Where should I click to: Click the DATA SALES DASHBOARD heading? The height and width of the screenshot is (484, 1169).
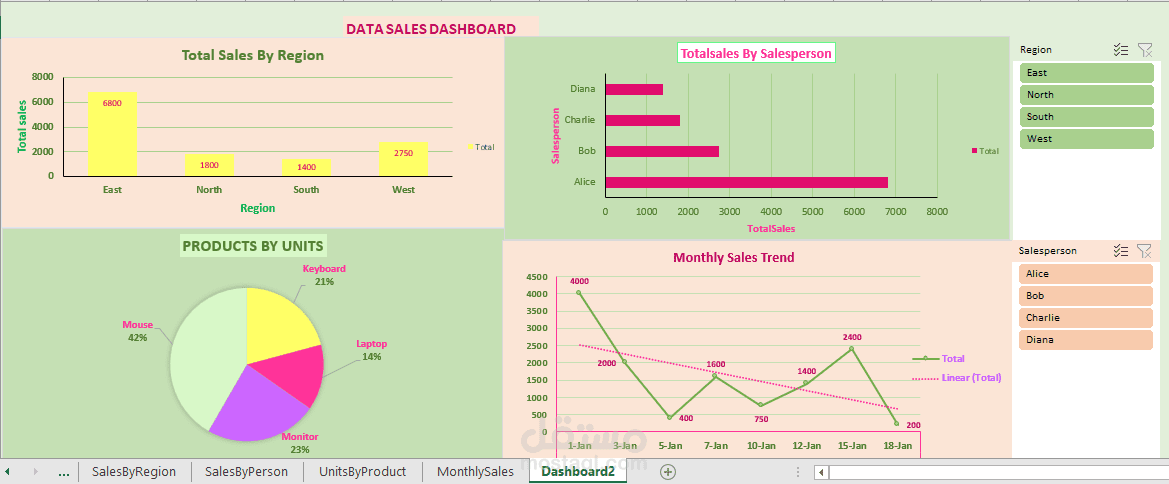(431, 29)
